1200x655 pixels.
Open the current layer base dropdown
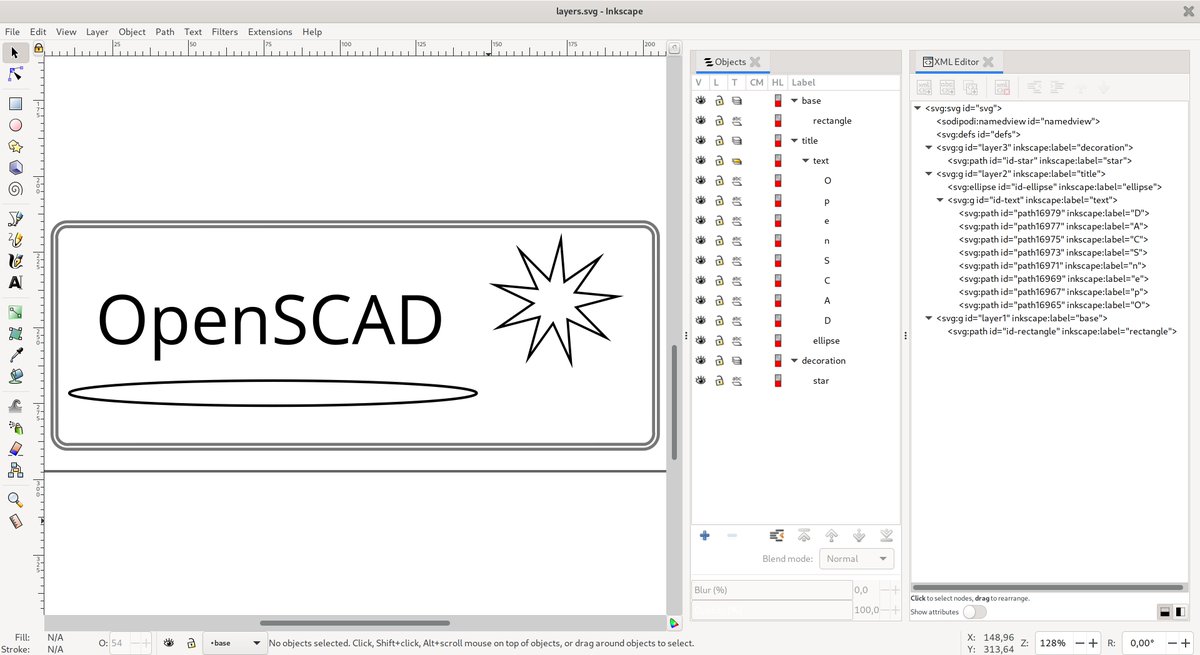pos(234,643)
